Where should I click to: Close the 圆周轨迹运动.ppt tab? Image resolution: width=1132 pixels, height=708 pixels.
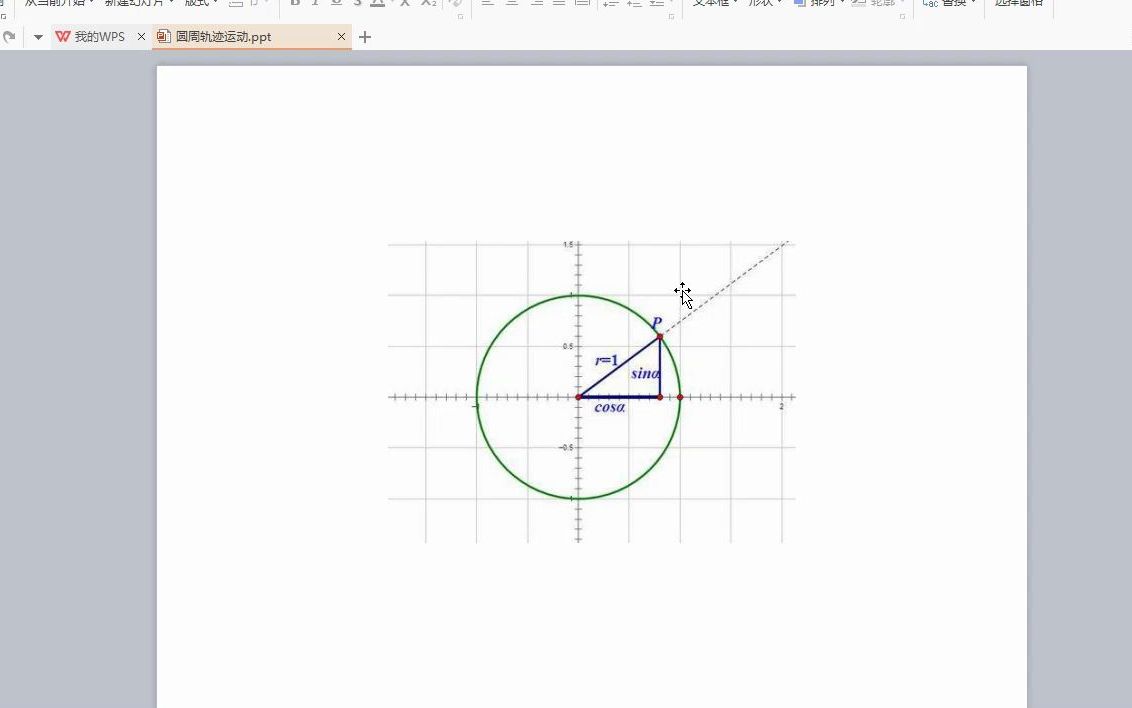[x=341, y=36]
